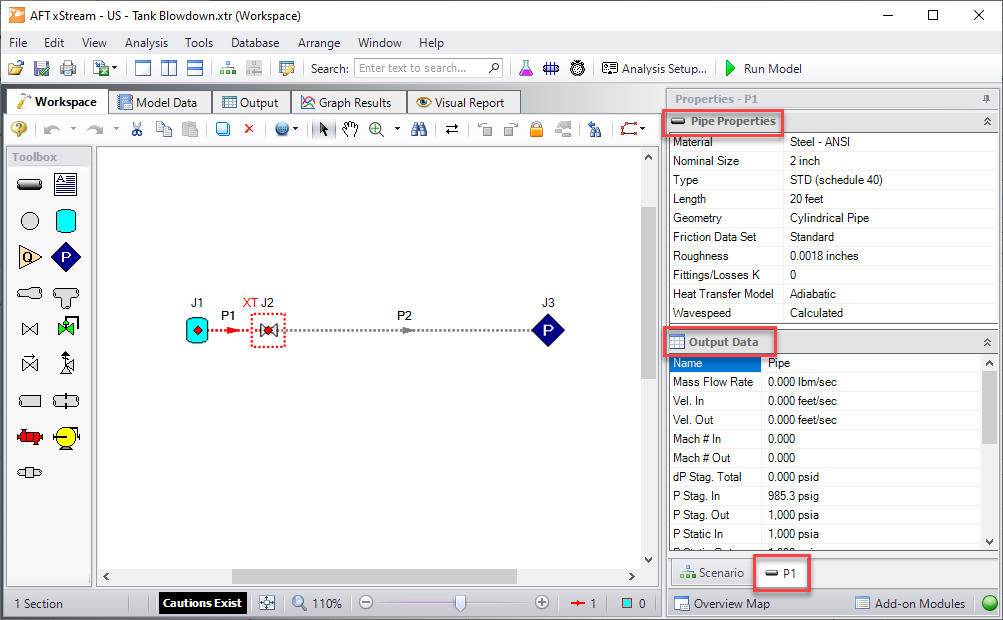This screenshot has width=1003, height=620.
Task: Click the Pan hand tool
Action: click(x=349, y=129)
